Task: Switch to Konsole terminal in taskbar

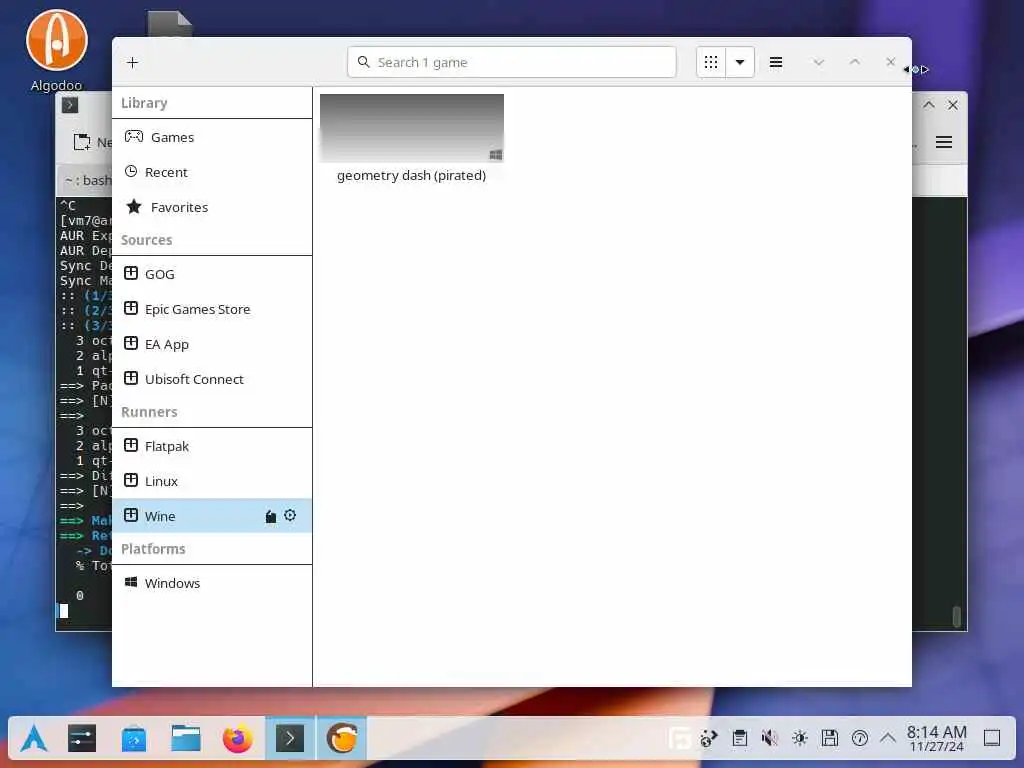Action: point(290,739)
